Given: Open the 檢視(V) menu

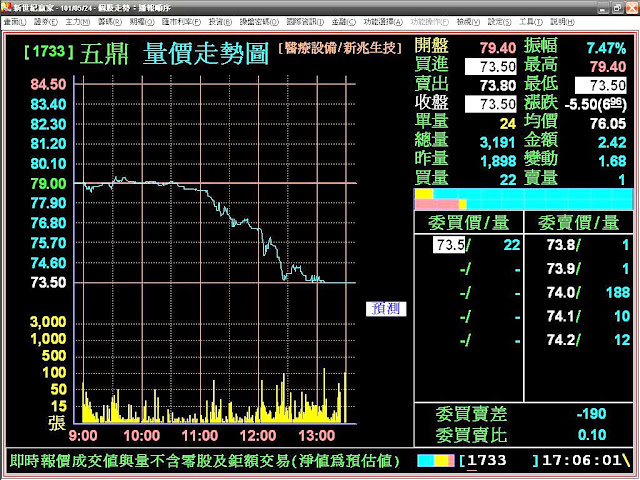Looking at the screenshot, I should point(468,22).
